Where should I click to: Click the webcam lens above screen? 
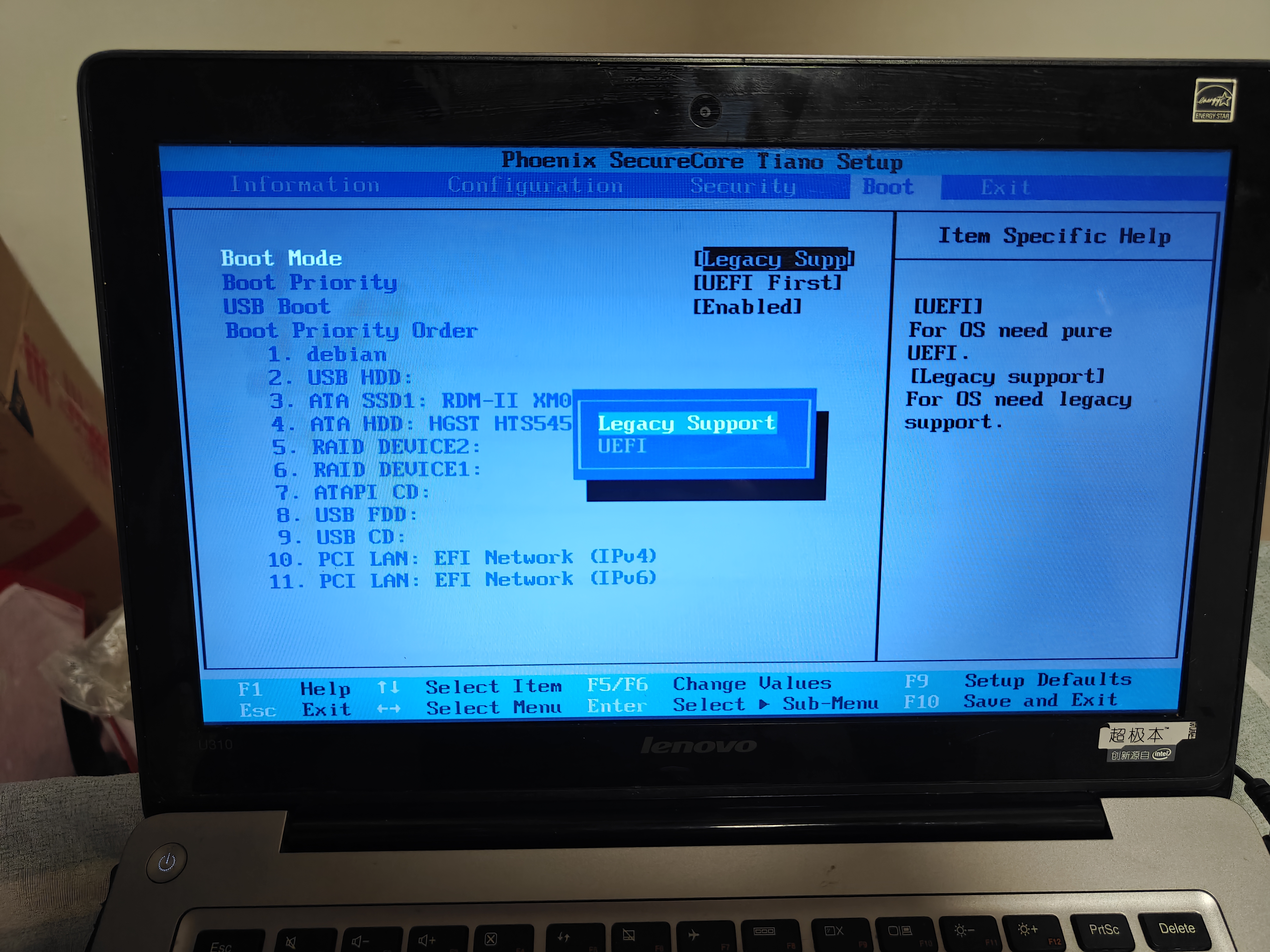click(704, 111)
